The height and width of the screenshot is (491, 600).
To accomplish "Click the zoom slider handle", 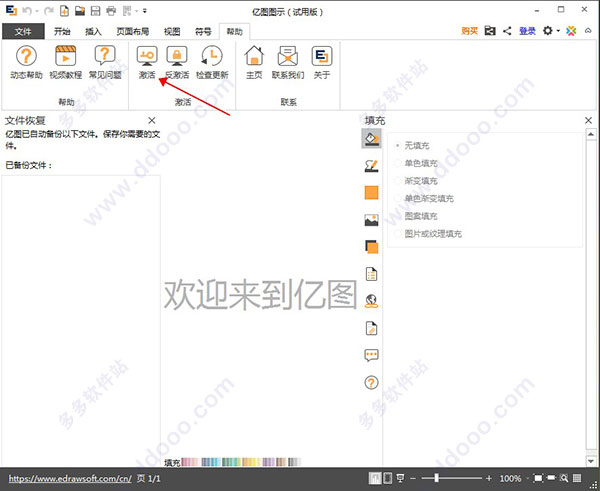I will (437, 478).
